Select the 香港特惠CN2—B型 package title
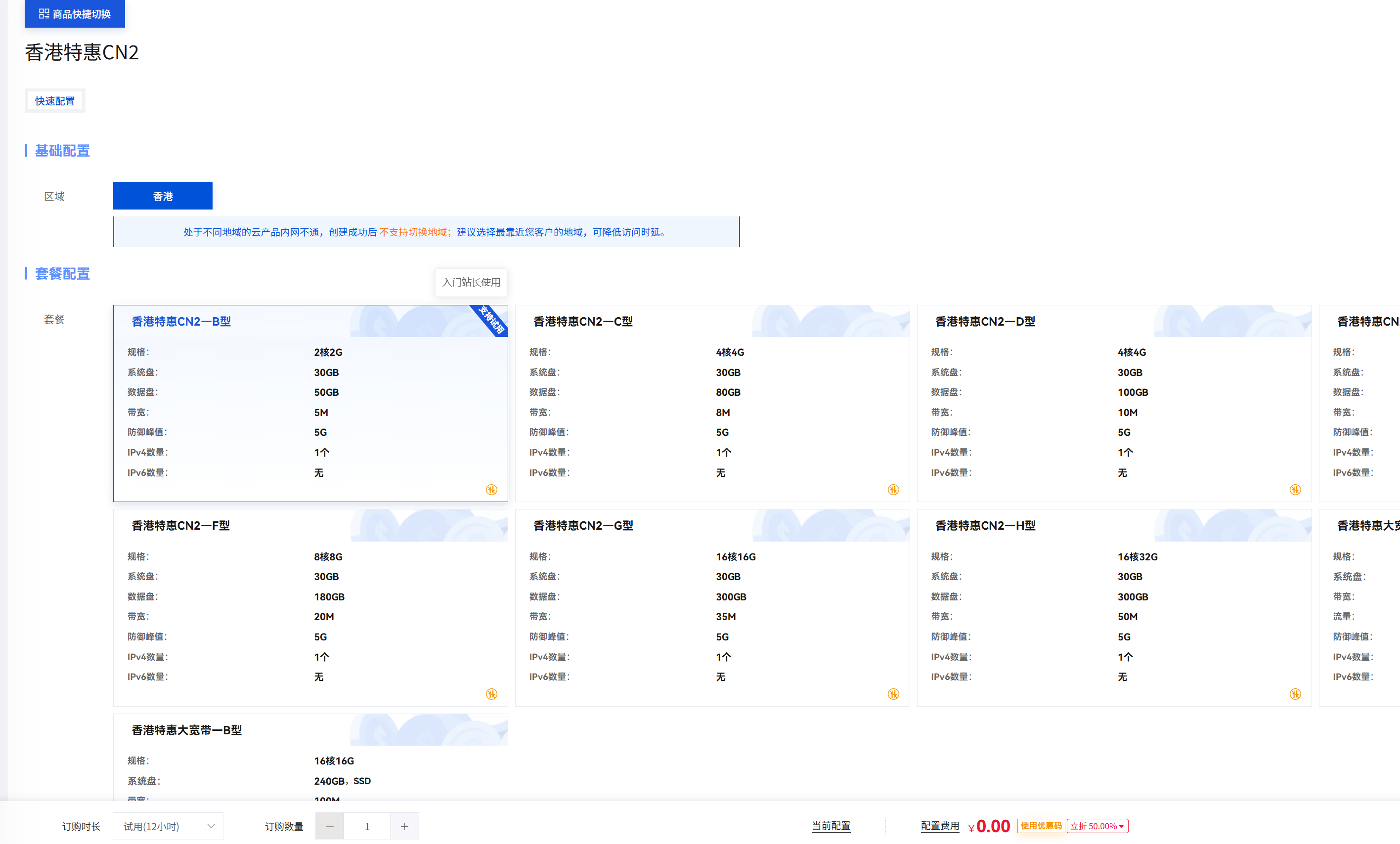 click(181, 322)
